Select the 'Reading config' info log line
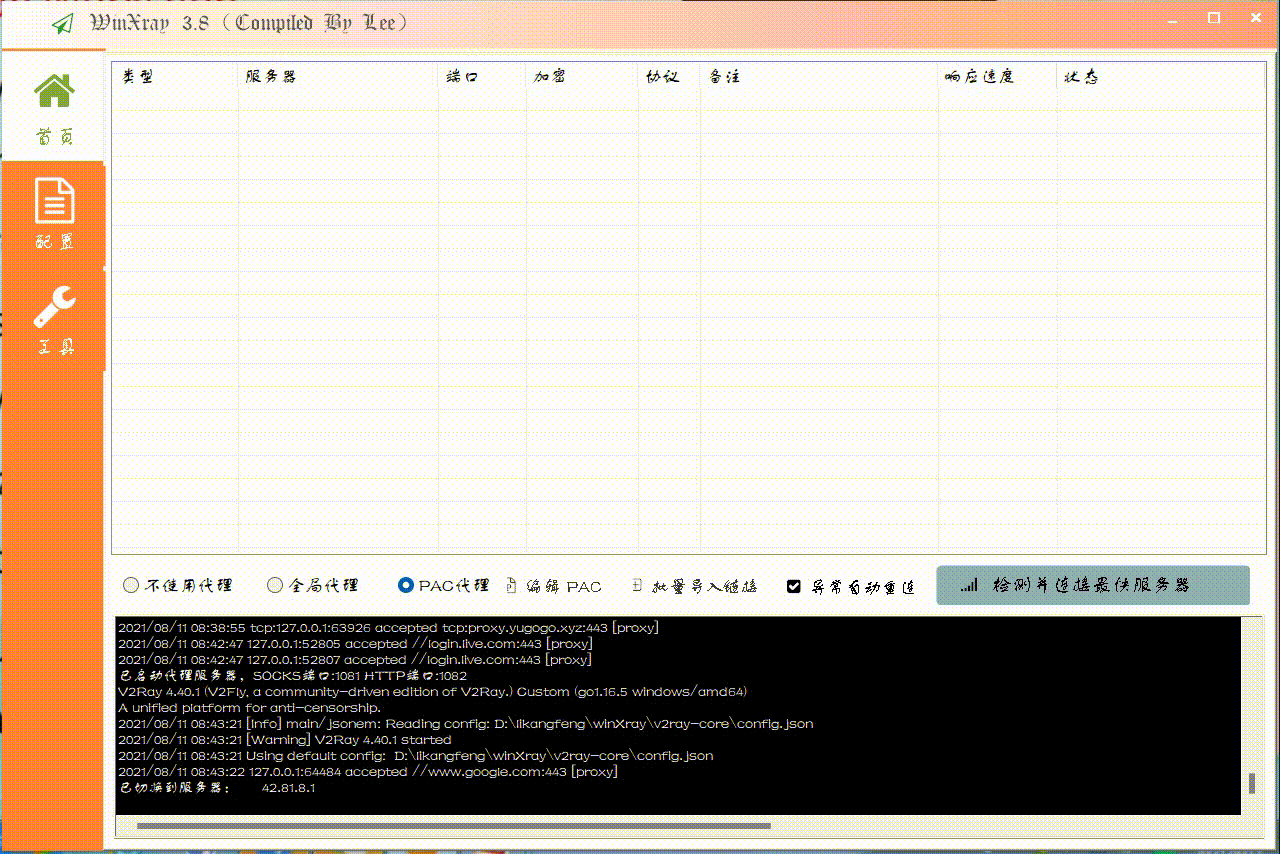This screenshot has height=854, width=1280. 465,724
